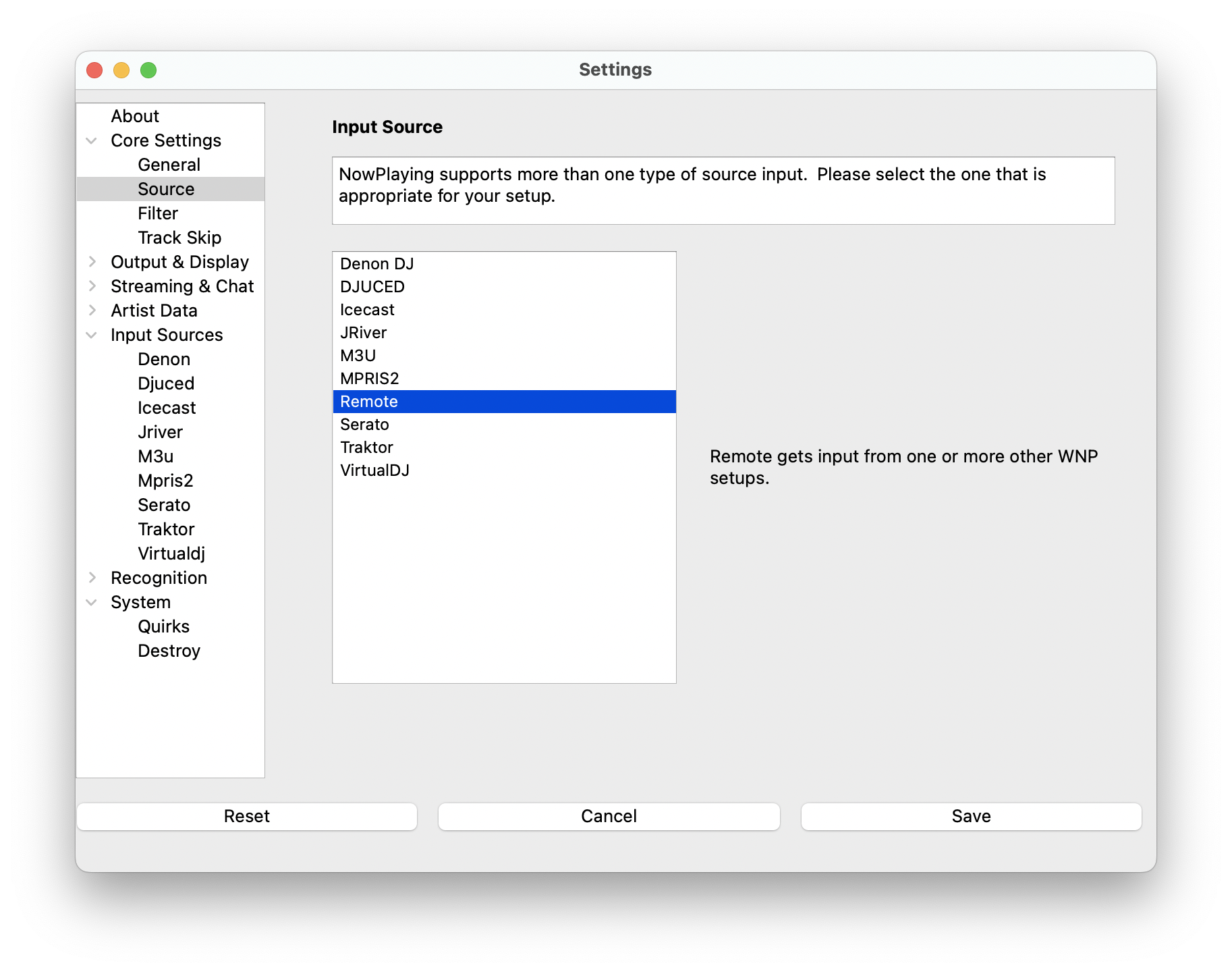The width and height of the screenshot is (1232, 972).
Task: Expand the Recognition section
Action: pyautogui.click(x=92, y=578)
